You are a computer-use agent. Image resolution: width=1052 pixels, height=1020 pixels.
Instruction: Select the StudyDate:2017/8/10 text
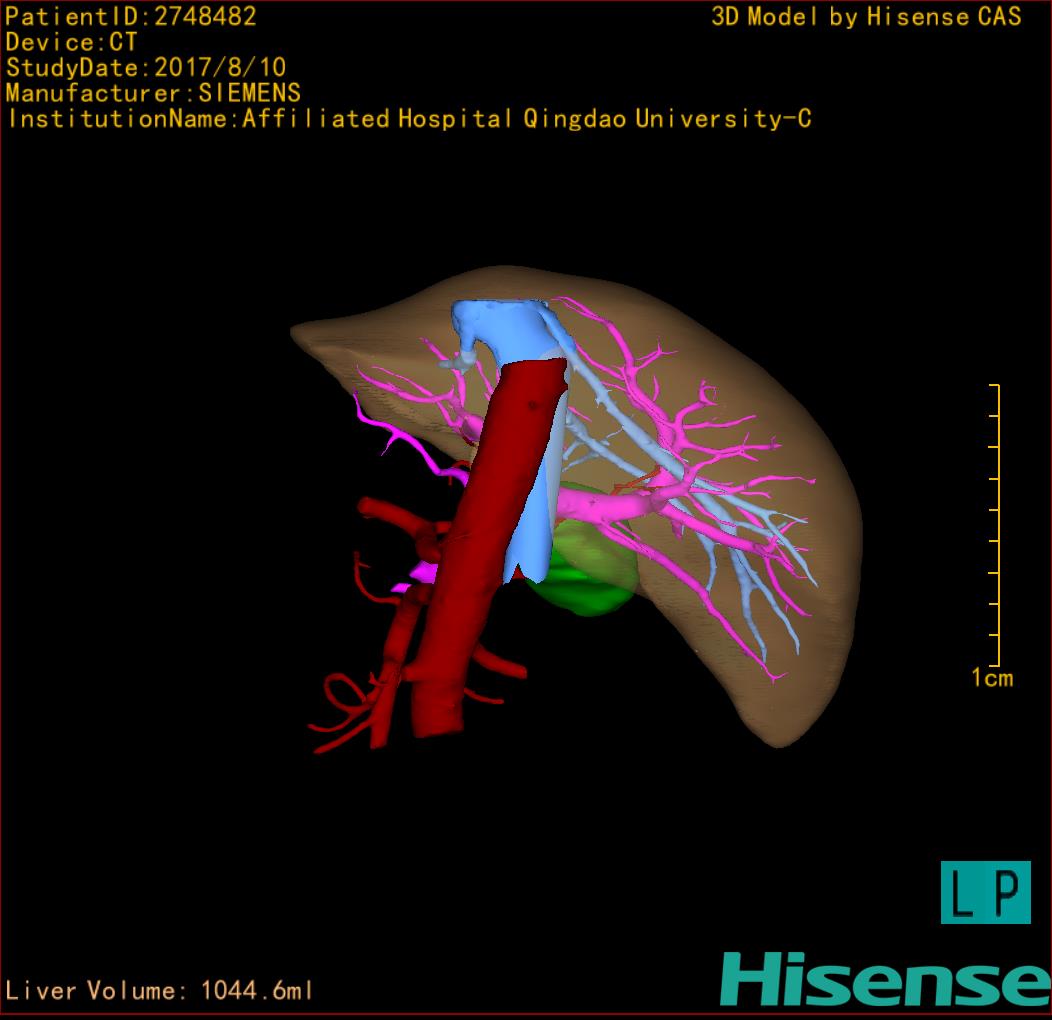click(146, 68)
